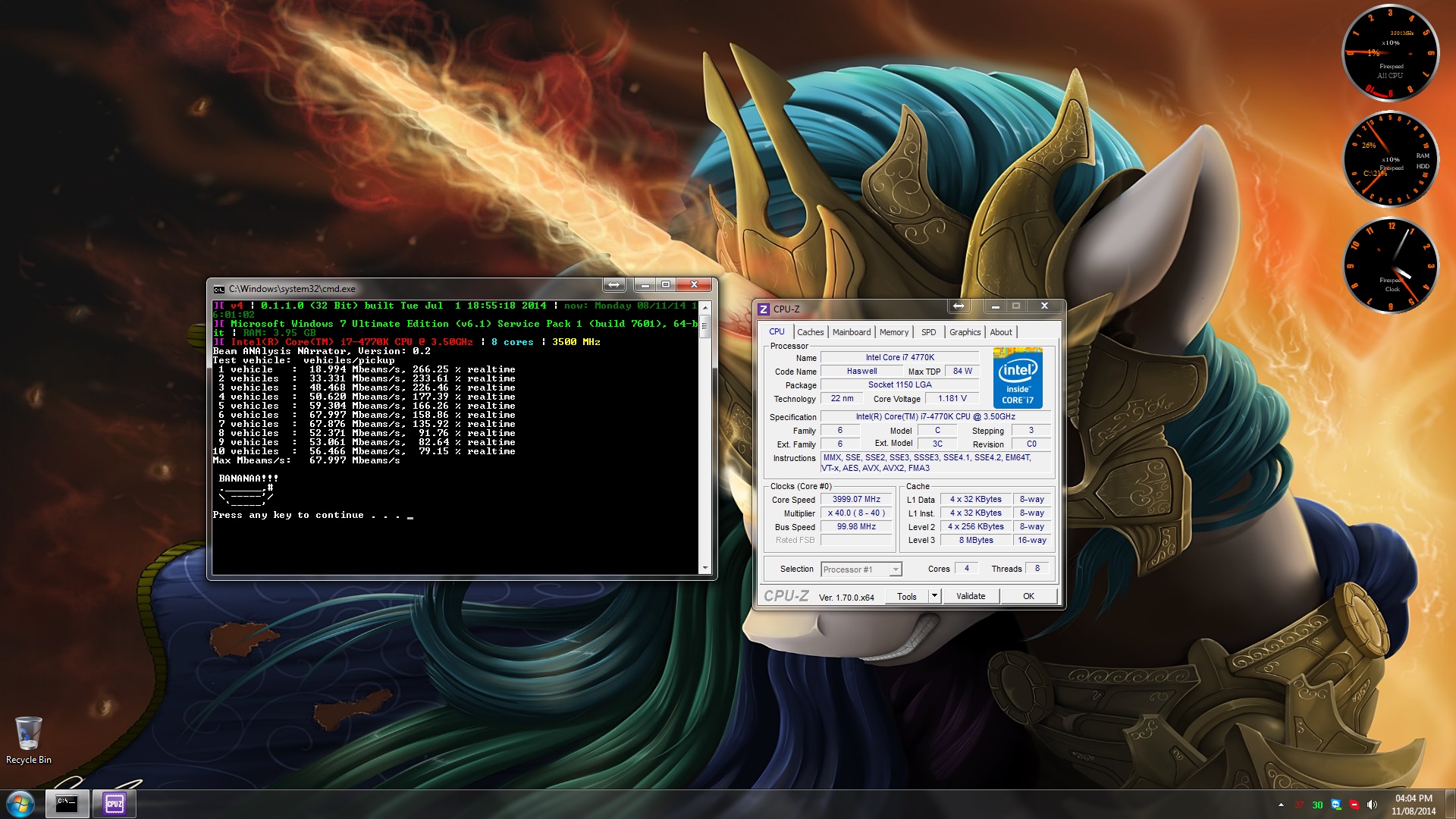Image resolution: width=1456 pixels, height=819 pixels.
Task: Click the CPU-Z title bar Z icon
Action: [764, 309]
